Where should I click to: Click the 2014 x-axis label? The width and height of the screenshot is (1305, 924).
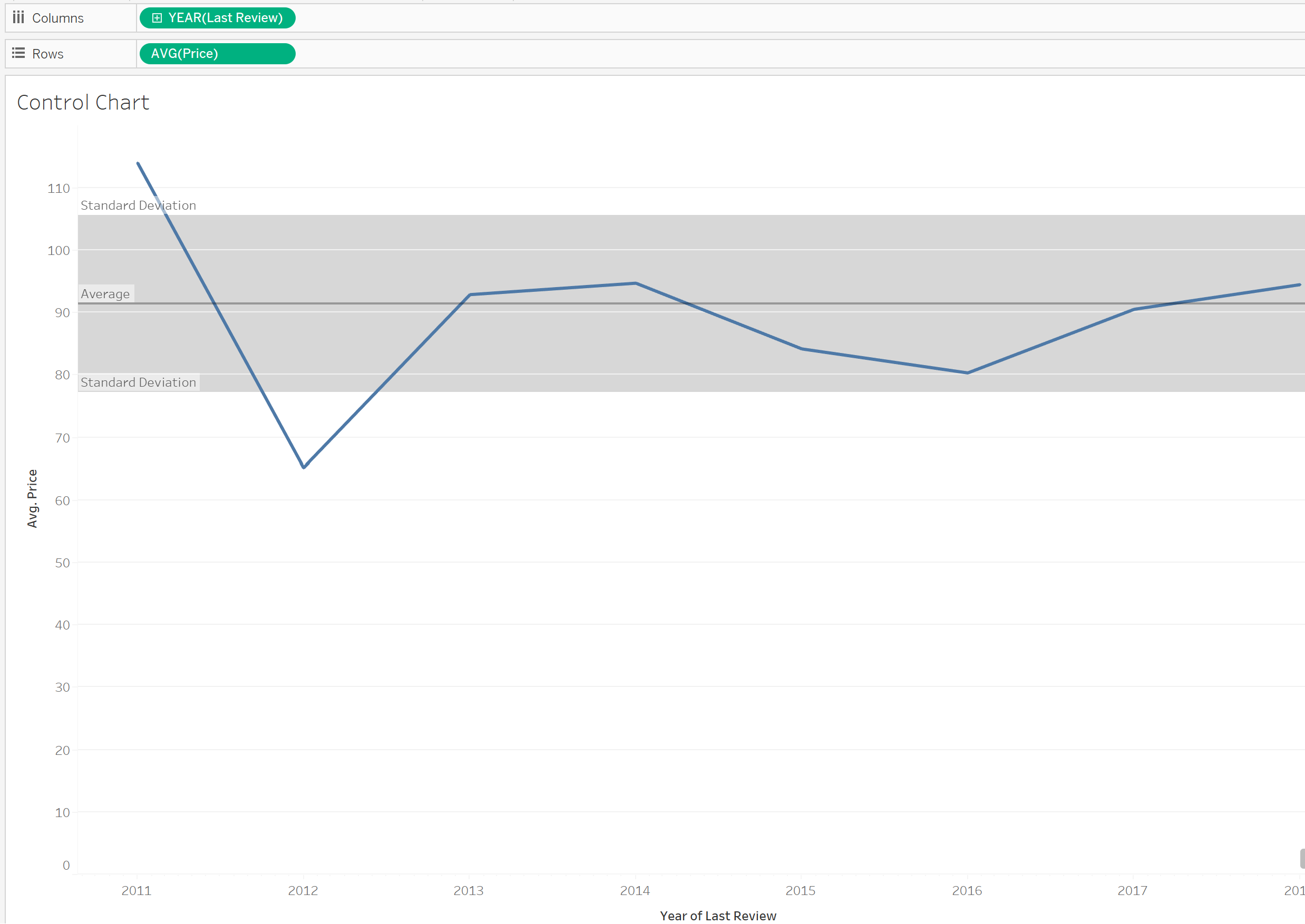[x=635, y=890]
